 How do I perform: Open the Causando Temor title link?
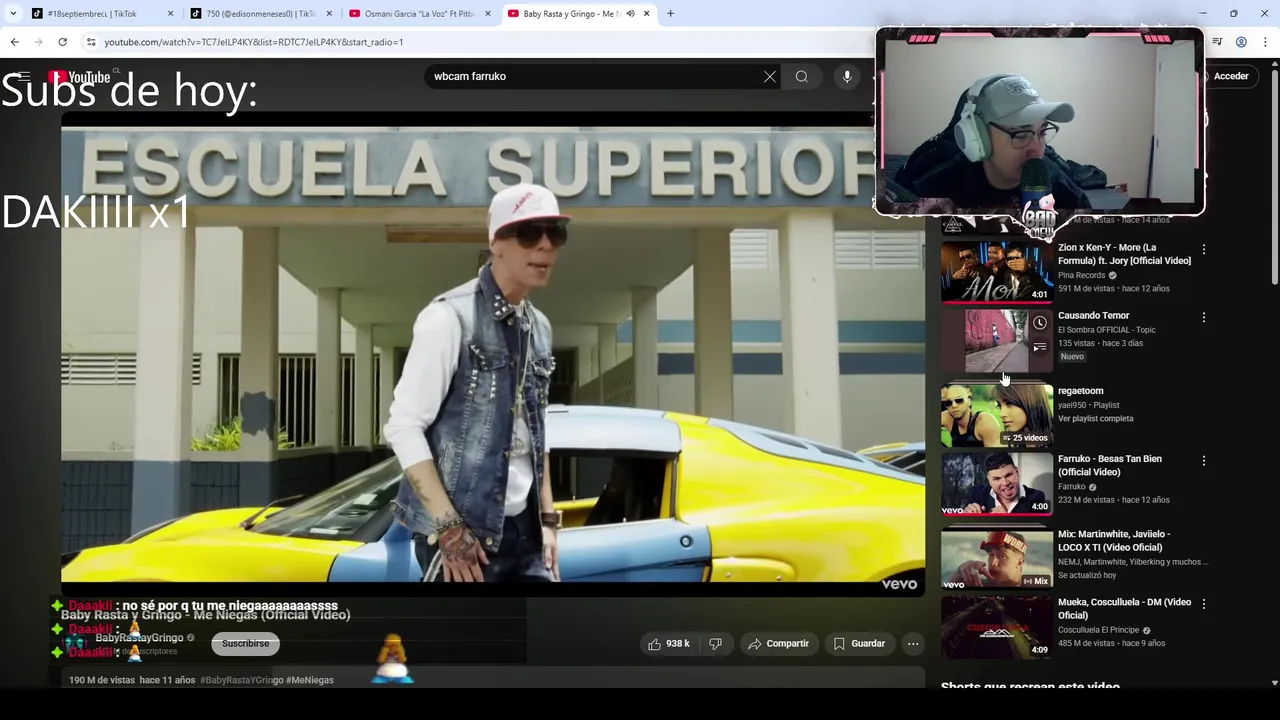click(1094, 315)
